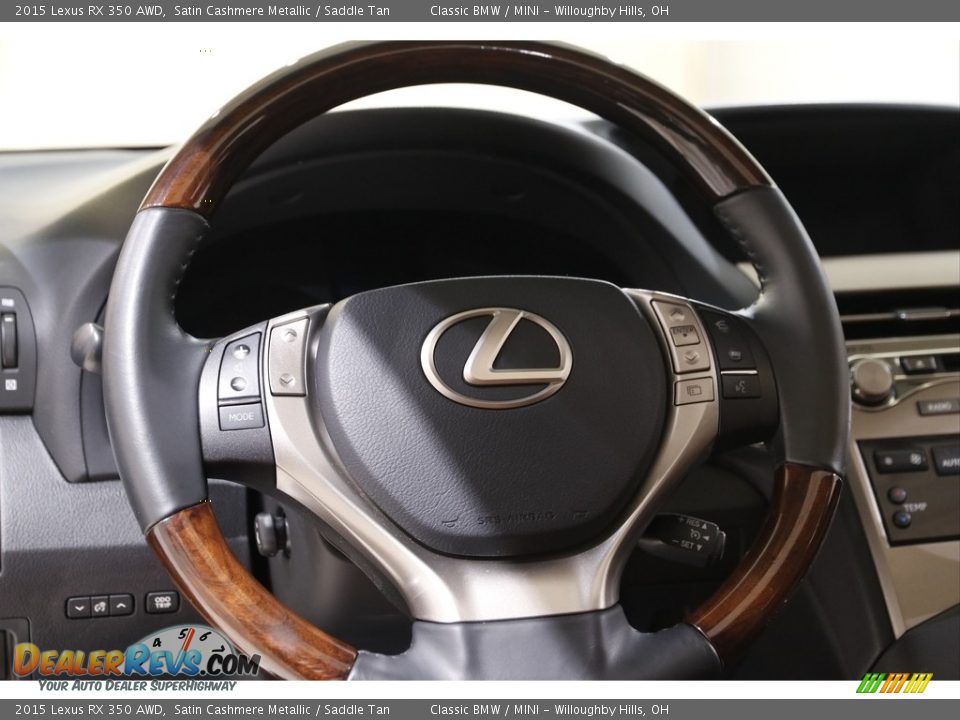The image size is (960, 720).
Task: Tap the display/back button on right spoke
Action: 694,391
